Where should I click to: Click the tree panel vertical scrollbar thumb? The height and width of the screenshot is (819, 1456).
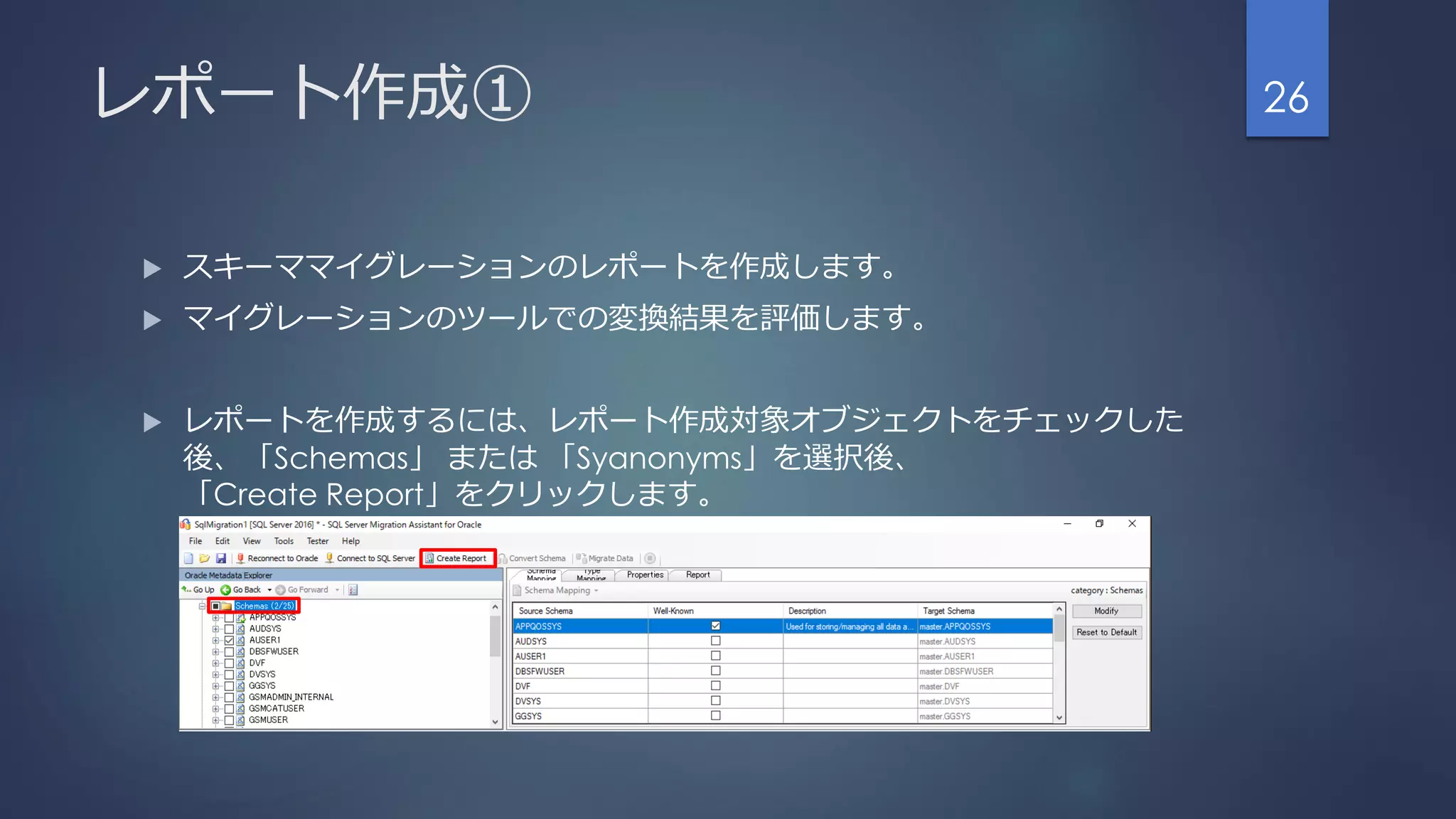495,636
